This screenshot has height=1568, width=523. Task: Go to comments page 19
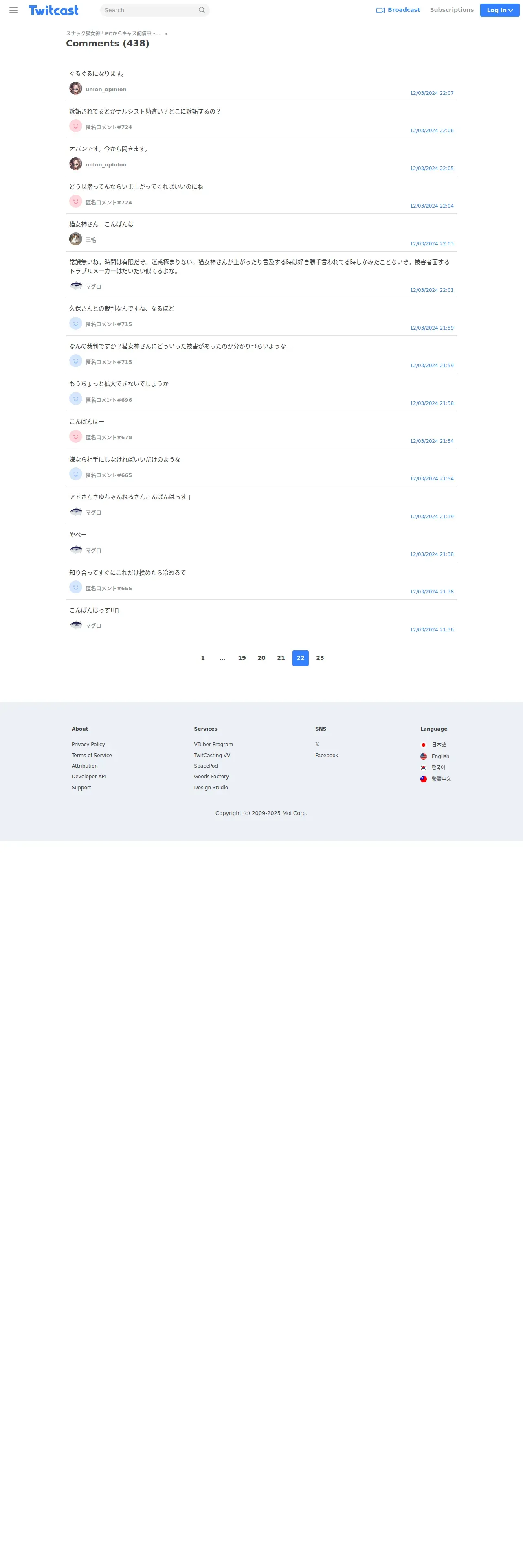point(242,658)
